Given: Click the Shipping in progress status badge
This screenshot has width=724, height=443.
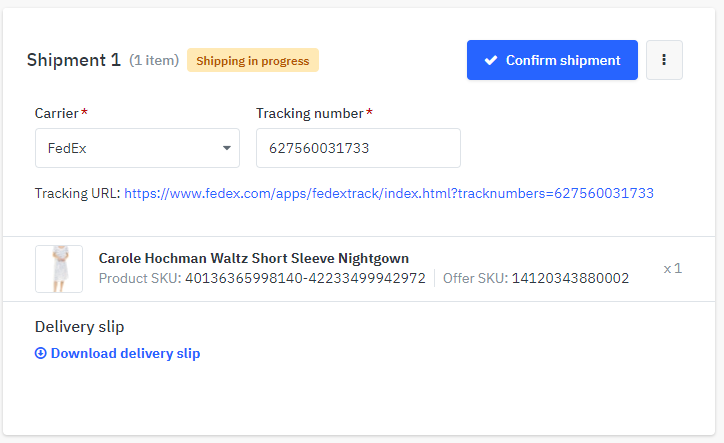Looking at the screenshot, I should click(253, 61).
